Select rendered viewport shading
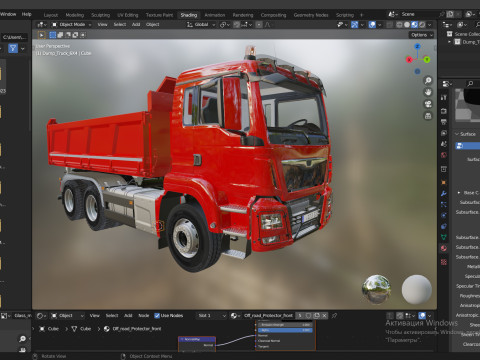 [422, 25]
